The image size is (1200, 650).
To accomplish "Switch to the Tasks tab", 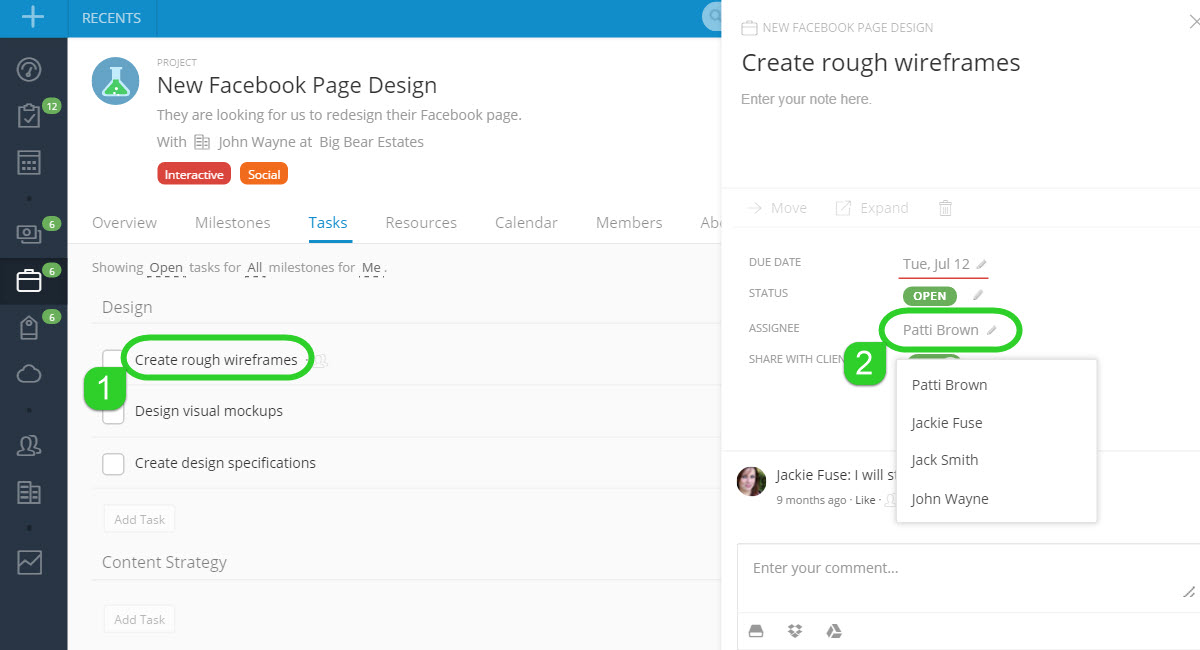I will [x=328, y=223].
